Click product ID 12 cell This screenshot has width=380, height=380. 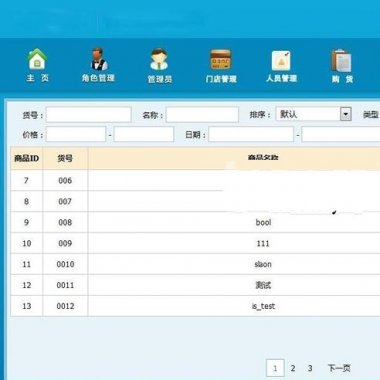click(27, 285)
